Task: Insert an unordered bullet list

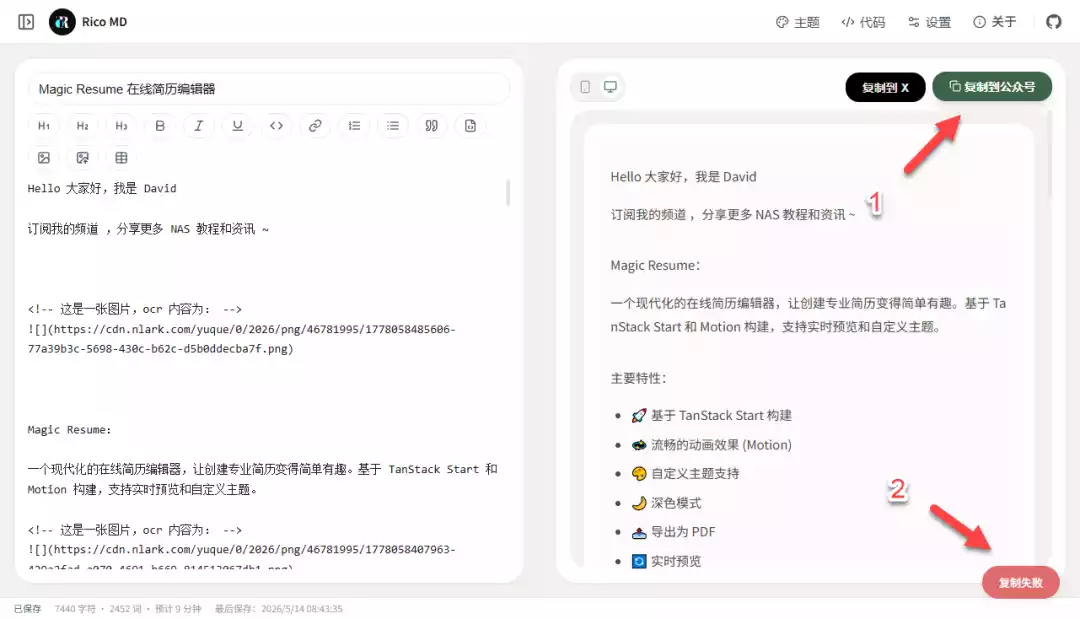Action: click(x=393, y=126)
